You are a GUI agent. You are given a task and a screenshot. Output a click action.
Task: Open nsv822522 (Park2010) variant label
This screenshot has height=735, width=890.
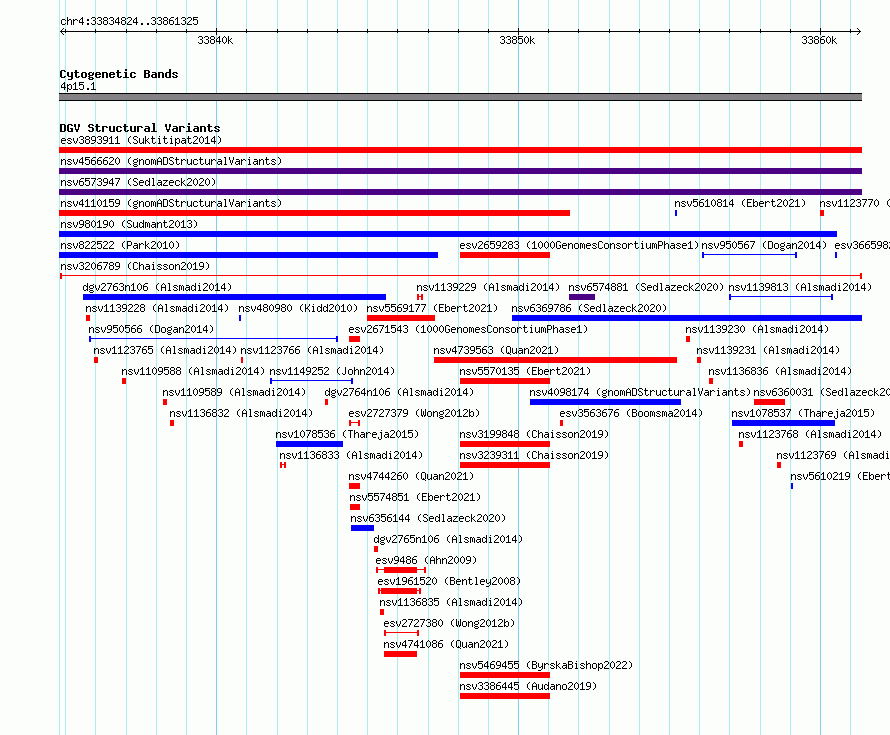[x=120, y=245]
